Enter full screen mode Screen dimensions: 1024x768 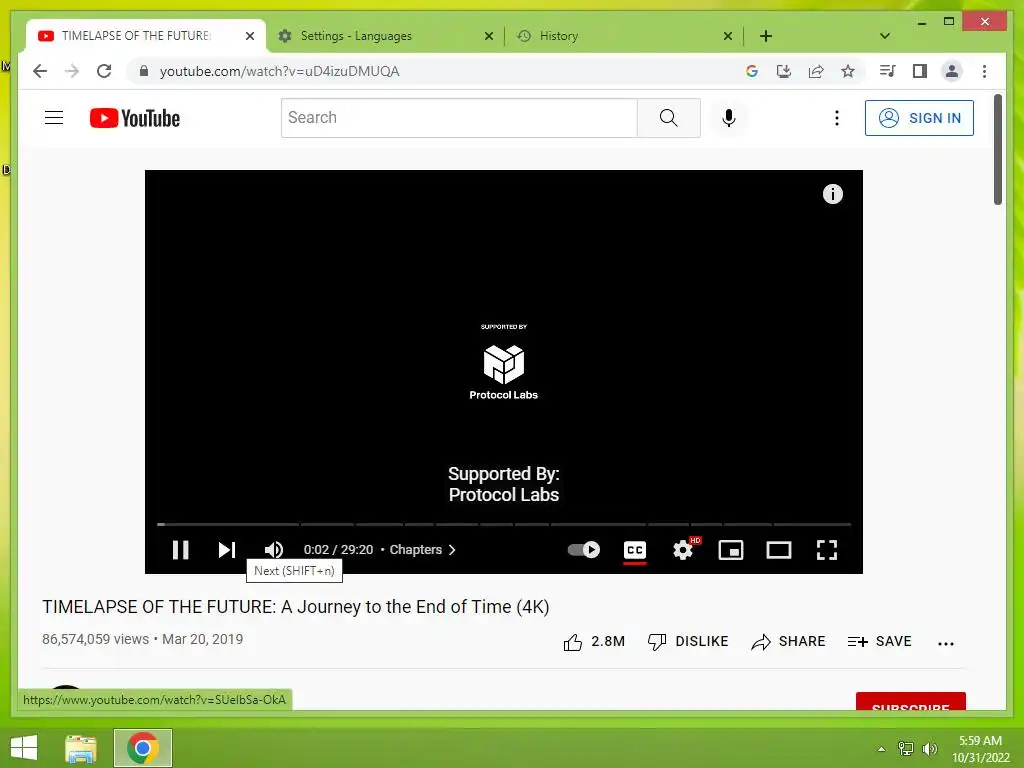(x=827, y=550)
